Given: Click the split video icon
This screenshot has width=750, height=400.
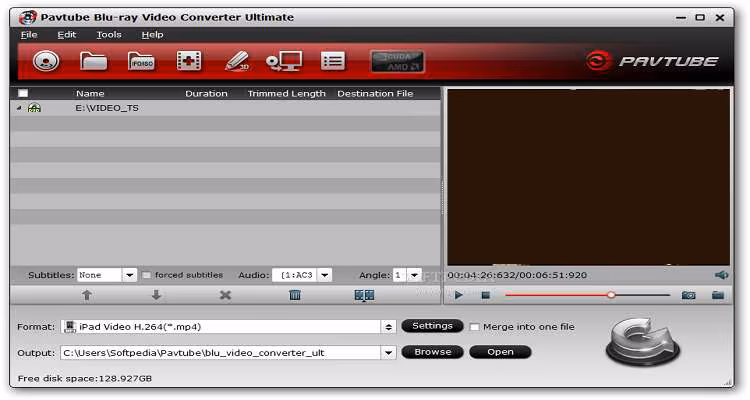Looking at the screenshot, I should coord(364,295).
